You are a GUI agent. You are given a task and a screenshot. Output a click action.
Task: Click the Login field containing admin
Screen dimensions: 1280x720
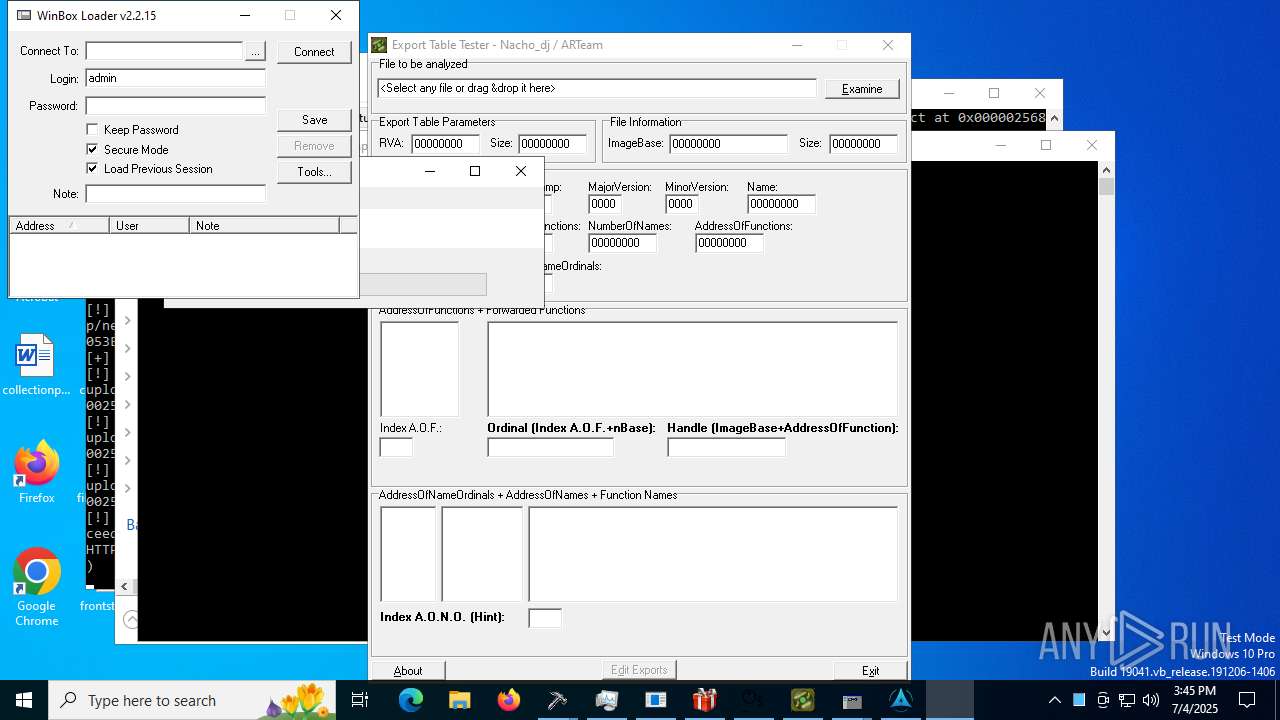point(175,78)
